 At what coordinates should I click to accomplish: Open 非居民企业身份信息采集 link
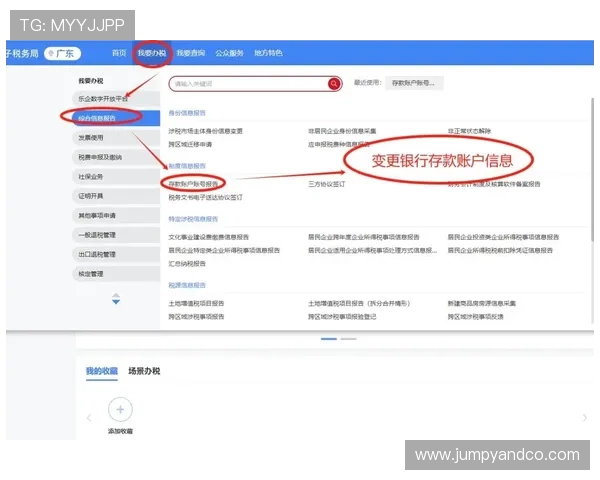[342, 131]
